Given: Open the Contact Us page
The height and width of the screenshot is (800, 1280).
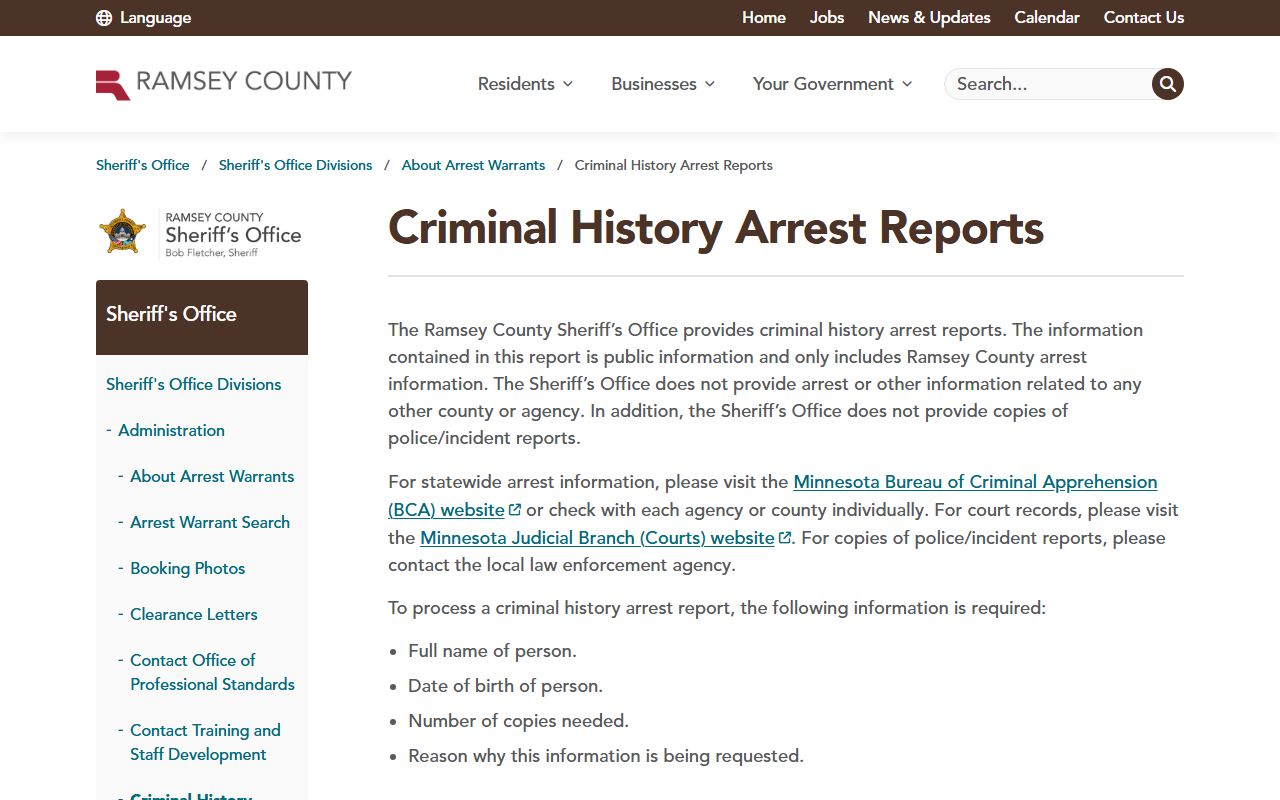Looking at the screenshot, I should point(1144,18).
